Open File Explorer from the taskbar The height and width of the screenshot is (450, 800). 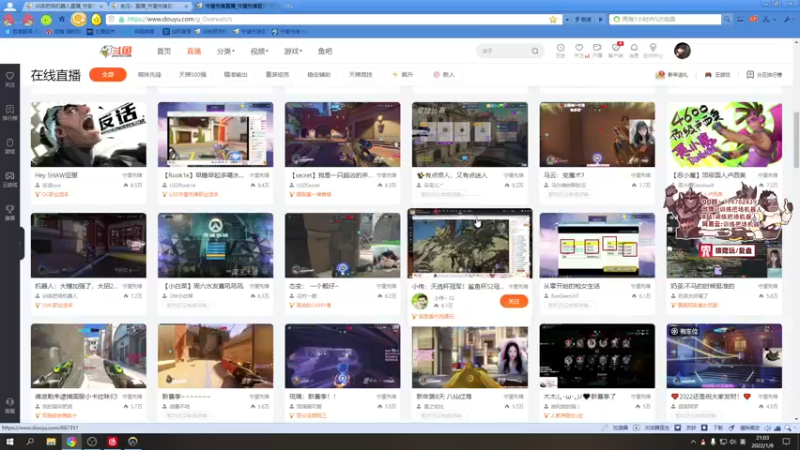coord(51,442)
